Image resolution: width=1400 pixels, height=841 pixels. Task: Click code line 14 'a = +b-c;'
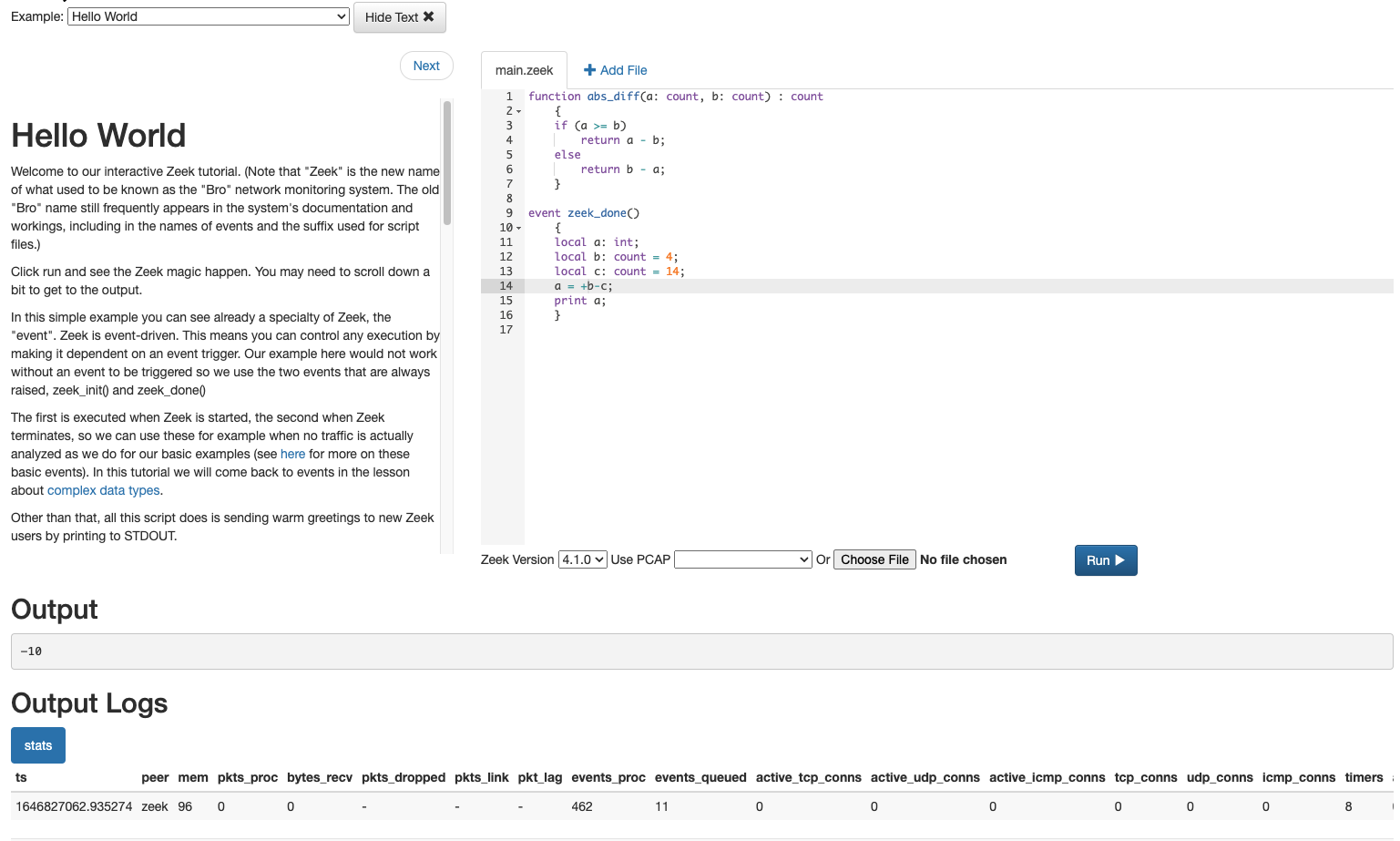(584, 286)
